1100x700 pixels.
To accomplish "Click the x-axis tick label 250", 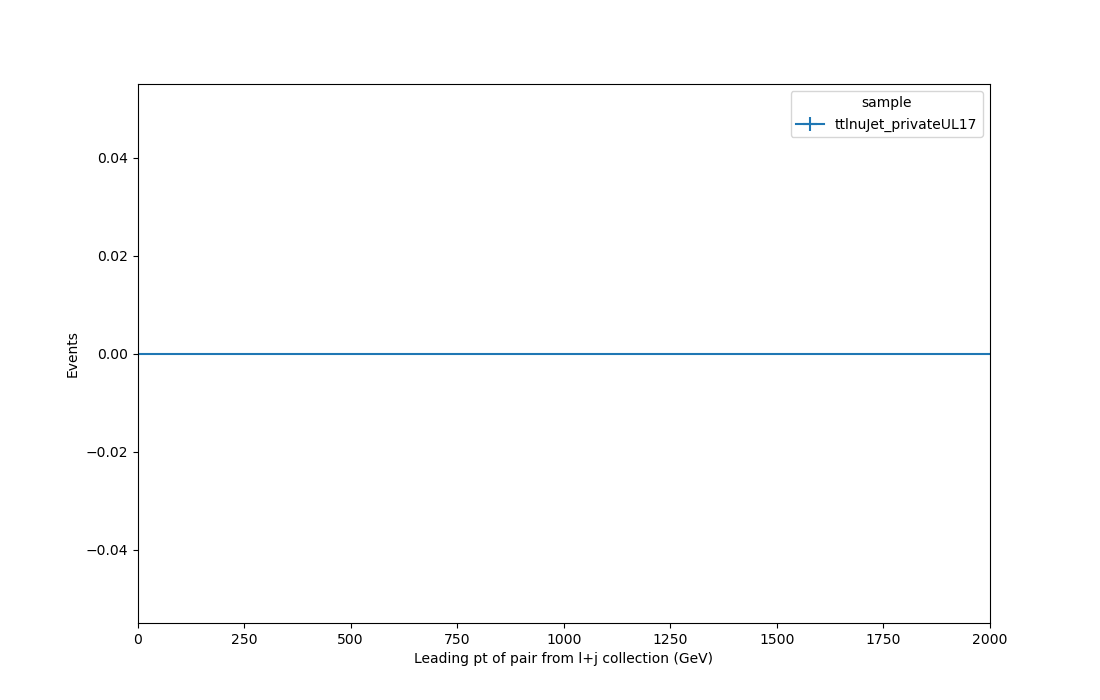I will (244, 639).
